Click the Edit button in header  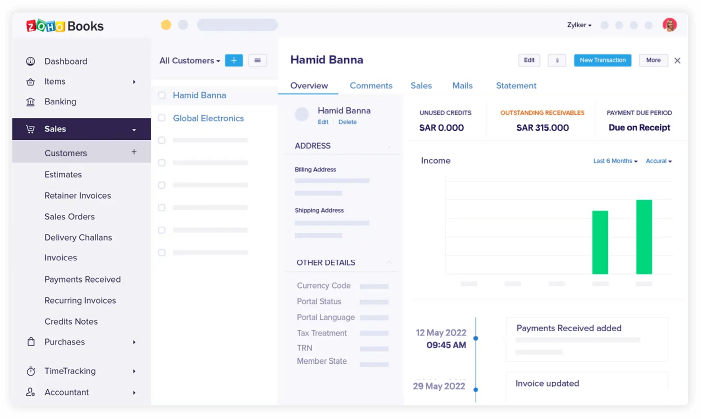pyautogui.click(x=529, y=60)
